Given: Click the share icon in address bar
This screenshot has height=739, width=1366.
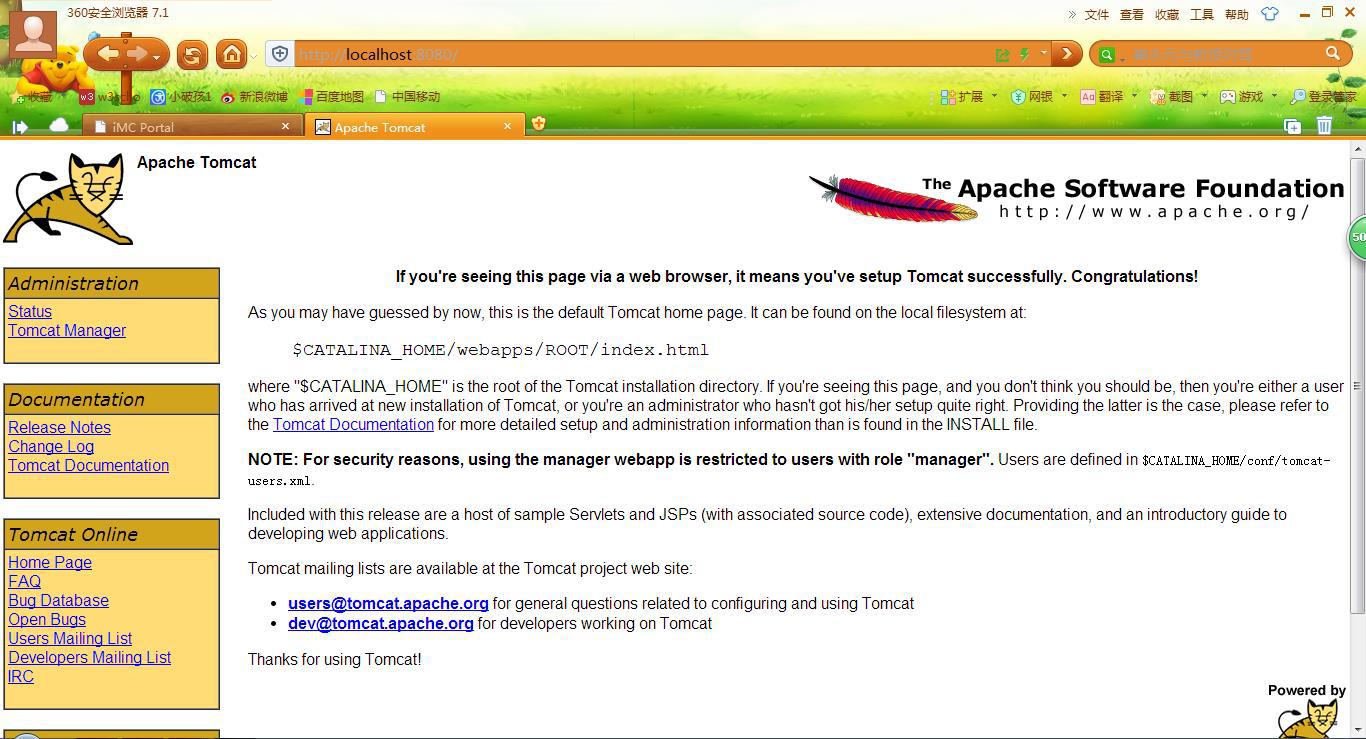Looking at the screenshot, I should click(x=1002, y=54).
